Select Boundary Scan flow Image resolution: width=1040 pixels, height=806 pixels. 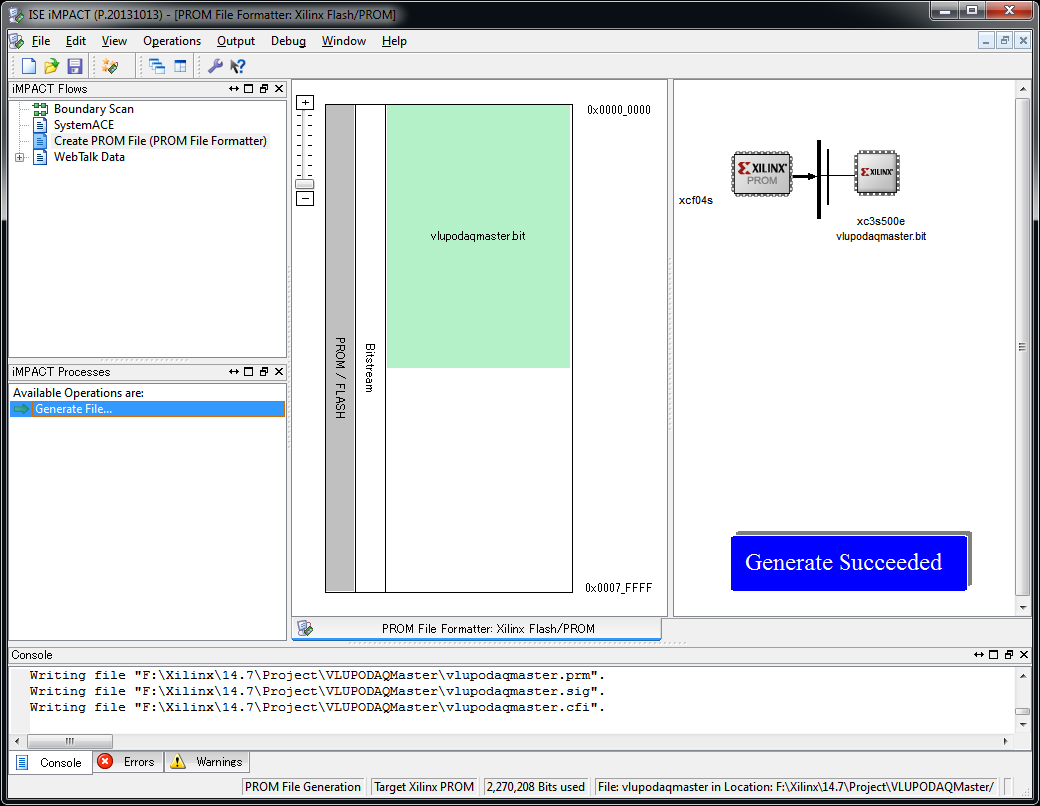(x=94, y=109)
